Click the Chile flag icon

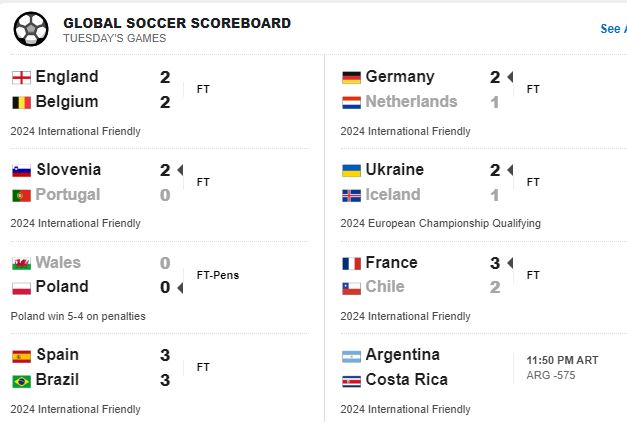pos(351,287)
